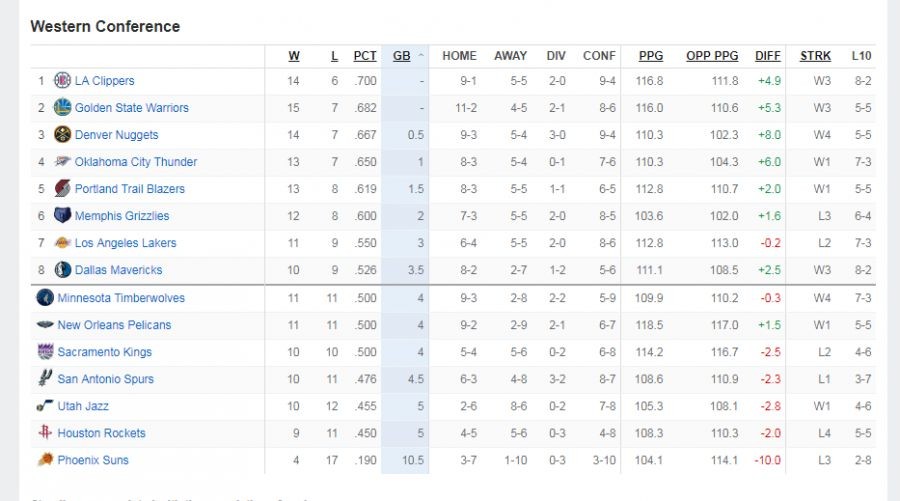This screenshot has height=501, width=900.
Task: Open the New Orleans Pelicans link
Action: (x=114, y=325)
